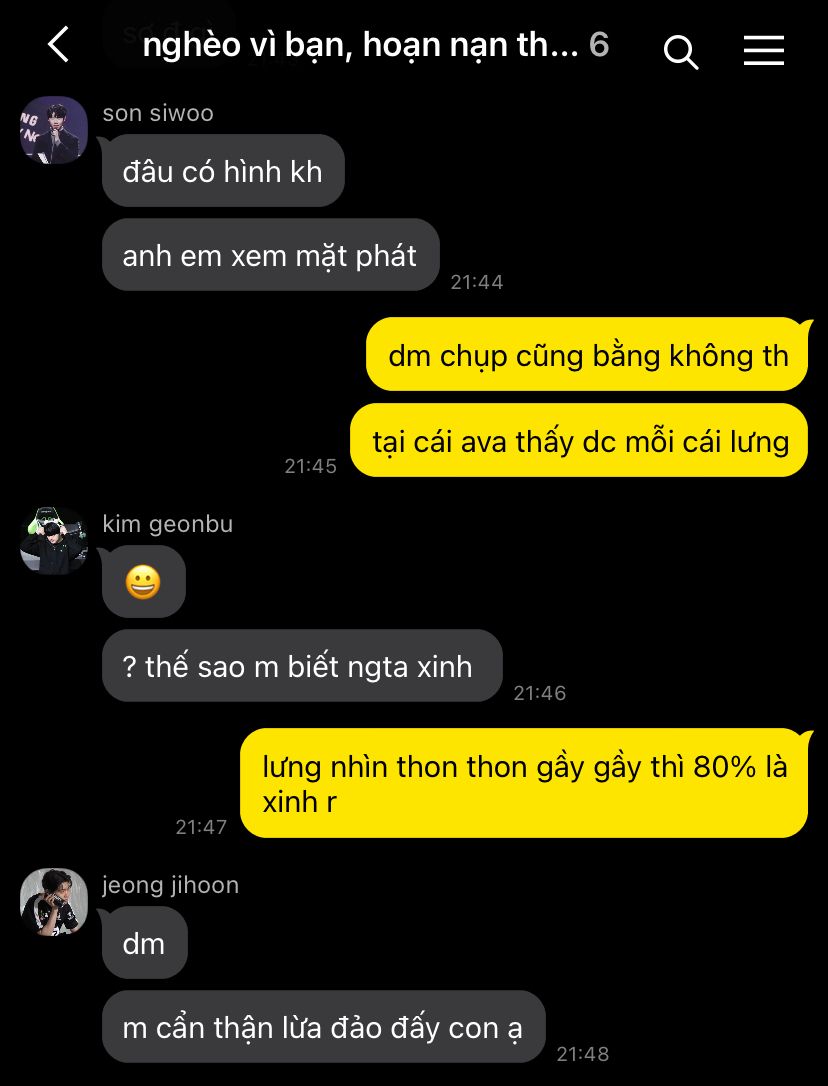
Task: Select '? thế sao m biết ngta xinh' message
Action: click(x=301, y=666)
